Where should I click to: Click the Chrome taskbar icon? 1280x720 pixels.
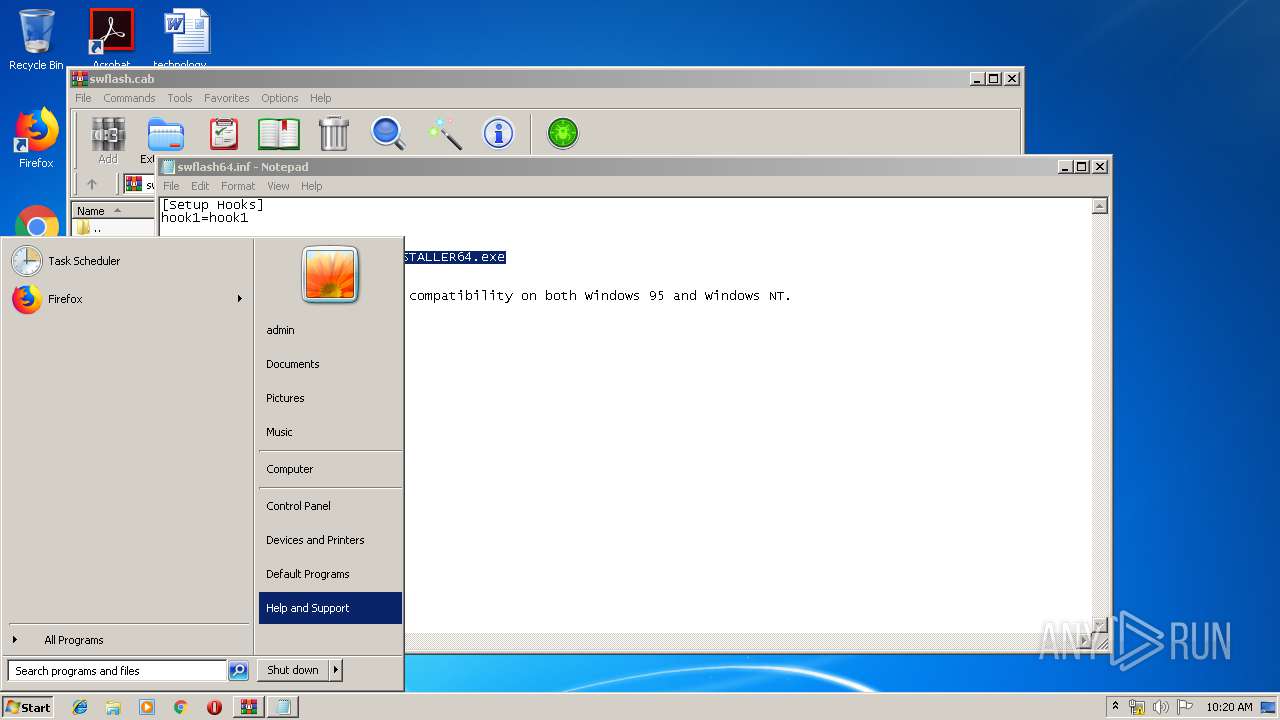click(x=180, y=707)
